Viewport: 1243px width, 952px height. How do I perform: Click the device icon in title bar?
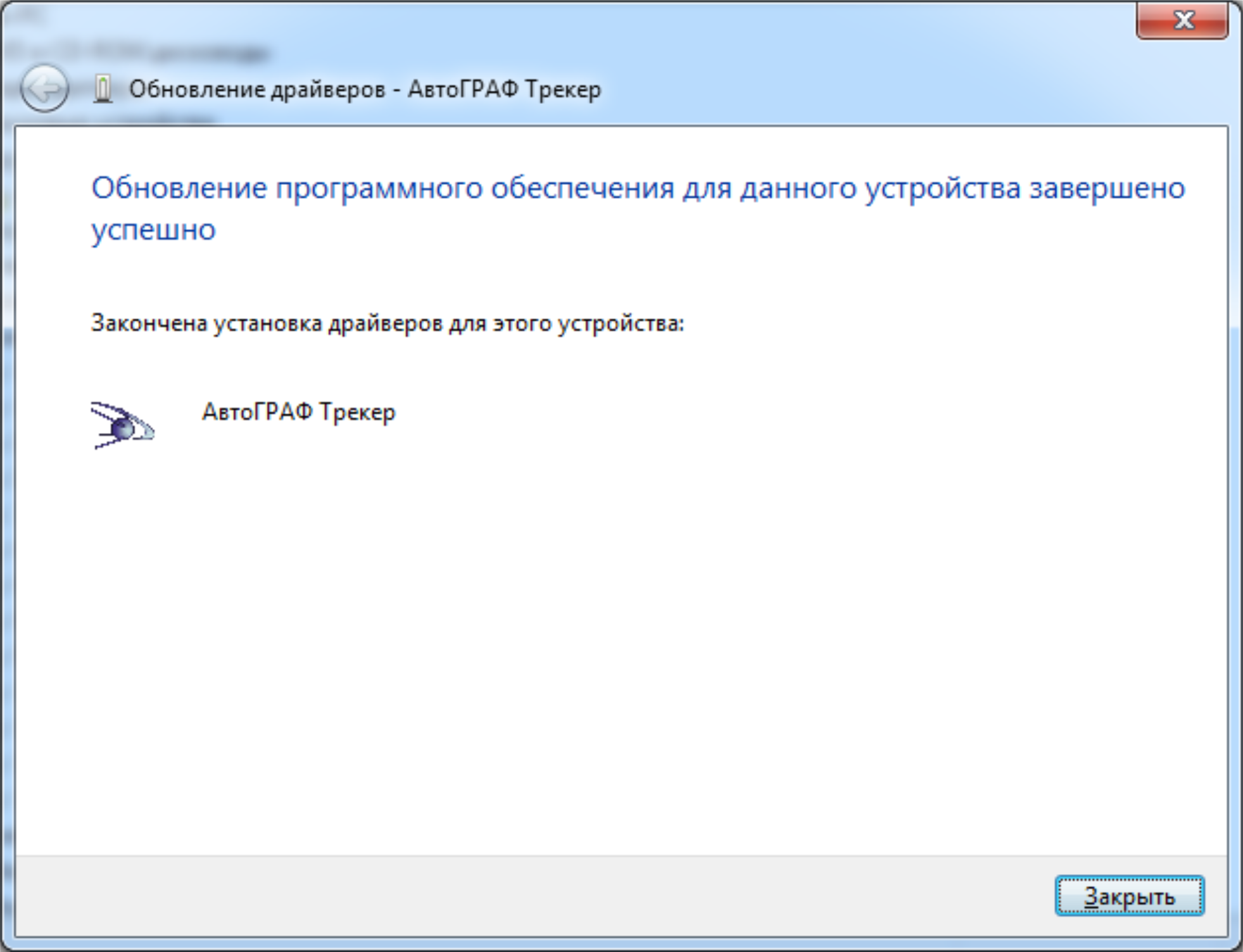coord(103,88)
